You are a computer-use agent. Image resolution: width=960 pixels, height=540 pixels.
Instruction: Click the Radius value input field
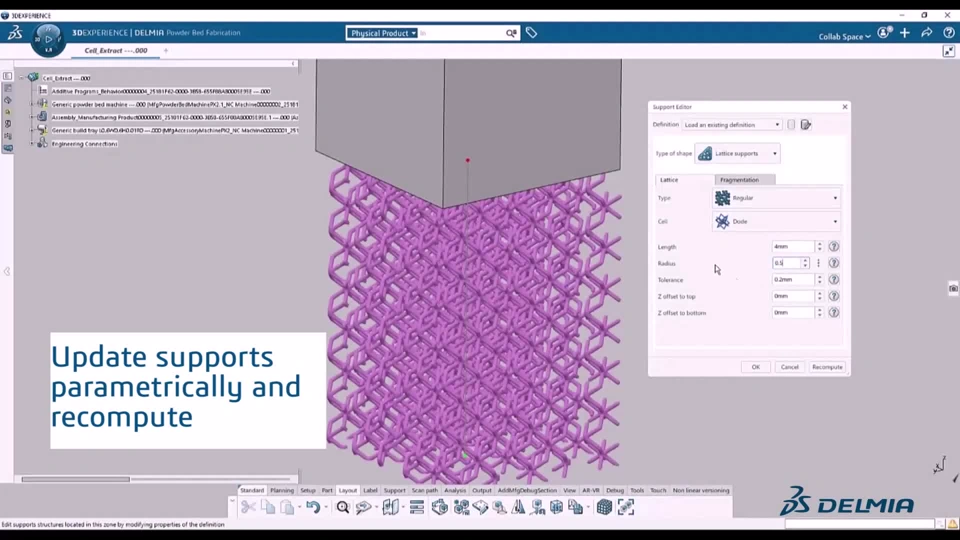tap(786, 263)
